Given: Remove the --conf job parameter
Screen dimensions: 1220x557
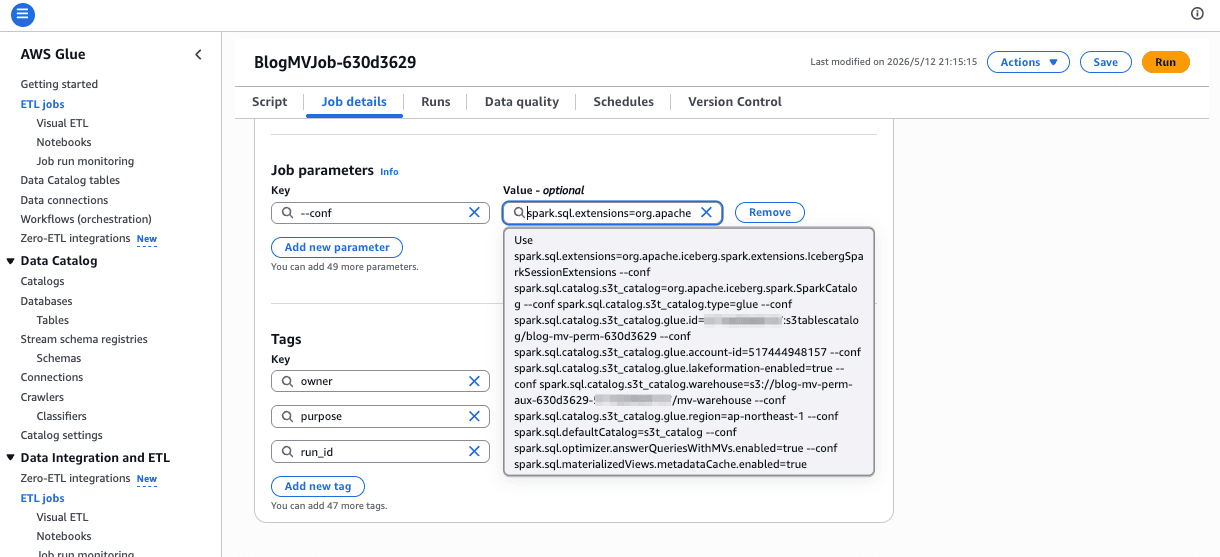Looking at the screenshot, I should coord(770,212).
